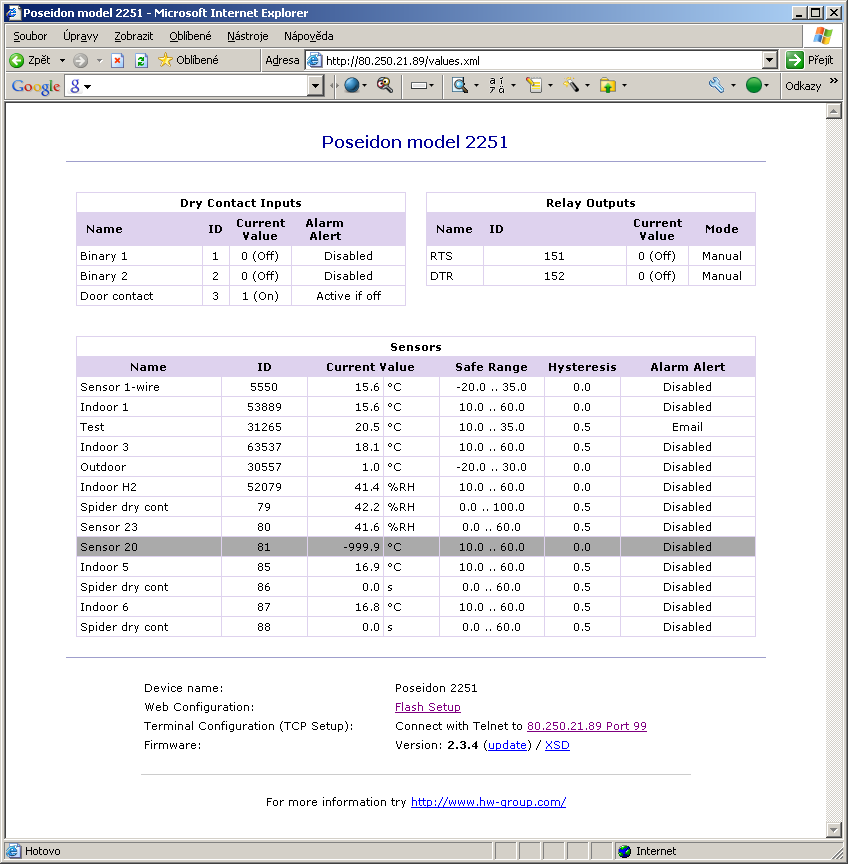Click the 'Binary 1' input name
848x864 pixels.
pos(104,256)
